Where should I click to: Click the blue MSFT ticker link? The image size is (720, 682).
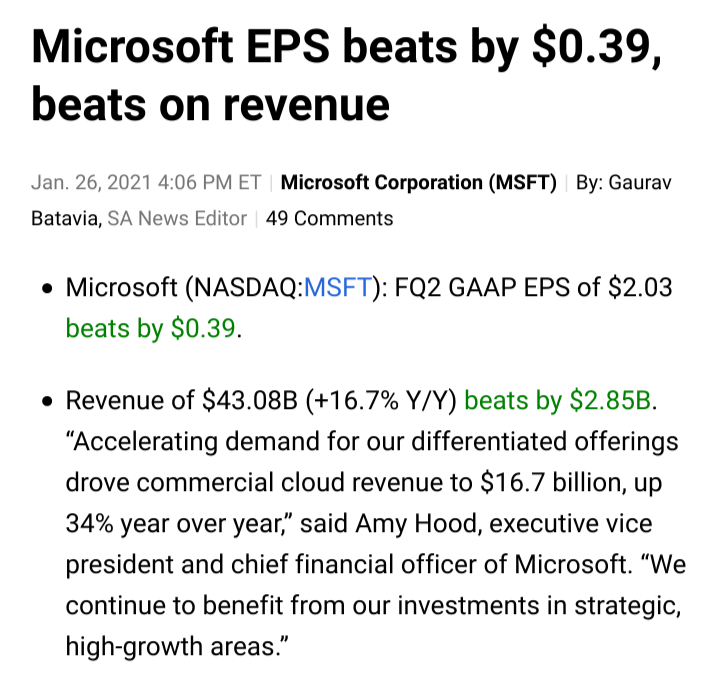[338, 289]
